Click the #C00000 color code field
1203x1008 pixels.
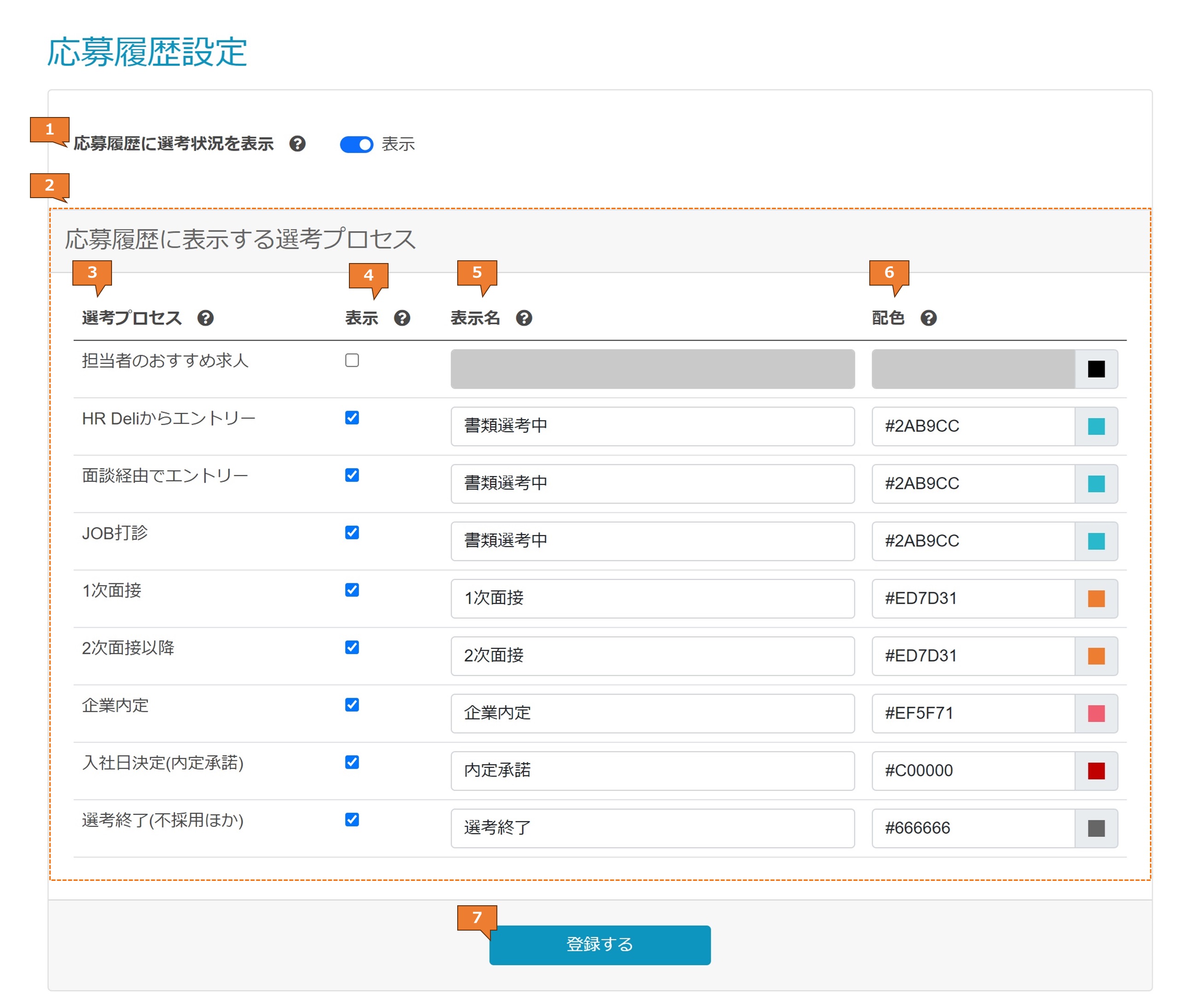pyautogui.click(x=973, y=771)
